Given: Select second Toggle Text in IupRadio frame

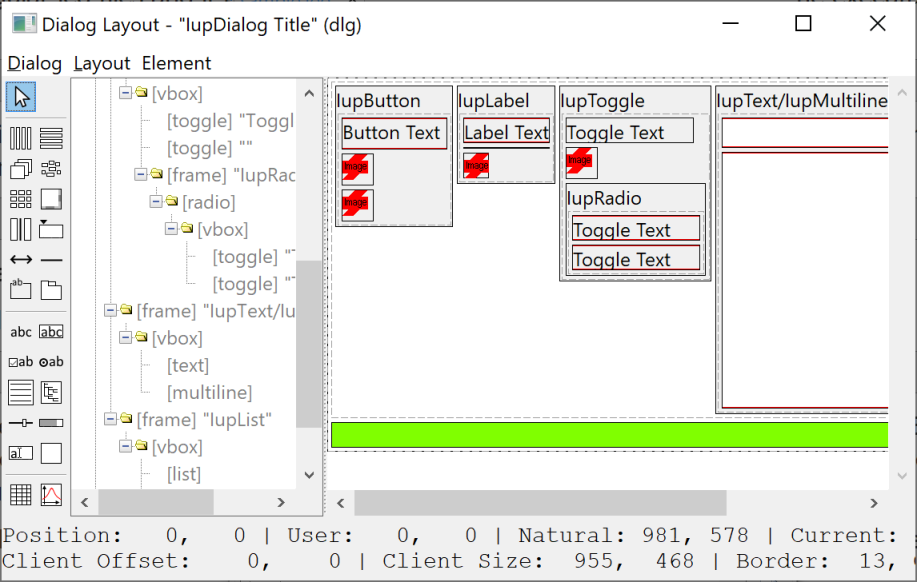Looking at the screenshot, I should click(x=635, y=260).
